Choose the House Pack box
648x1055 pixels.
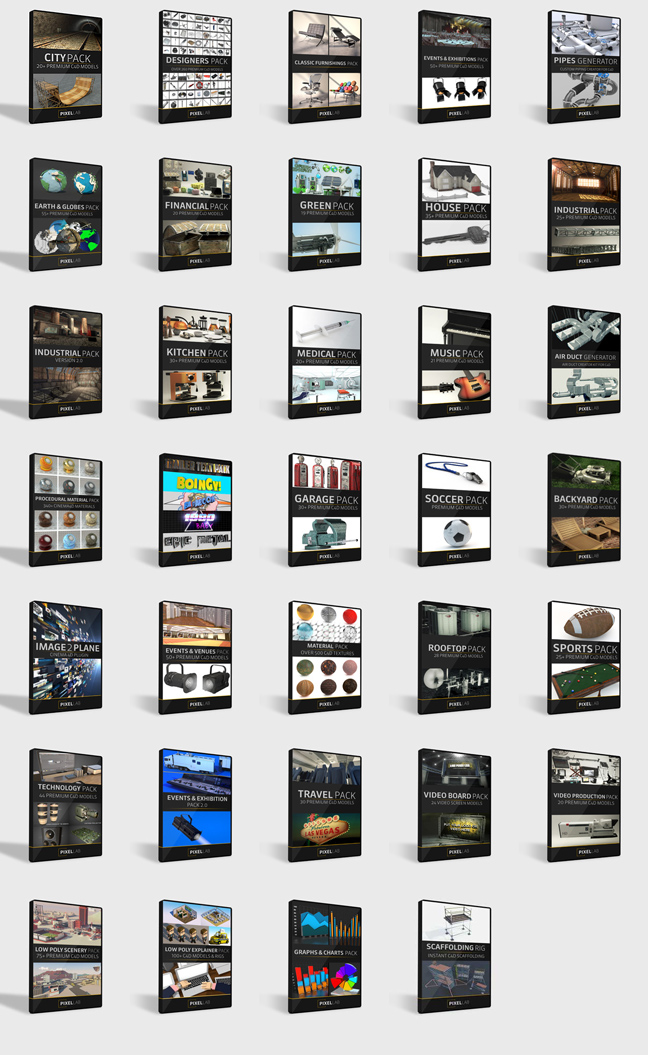(x=454, y=214)
